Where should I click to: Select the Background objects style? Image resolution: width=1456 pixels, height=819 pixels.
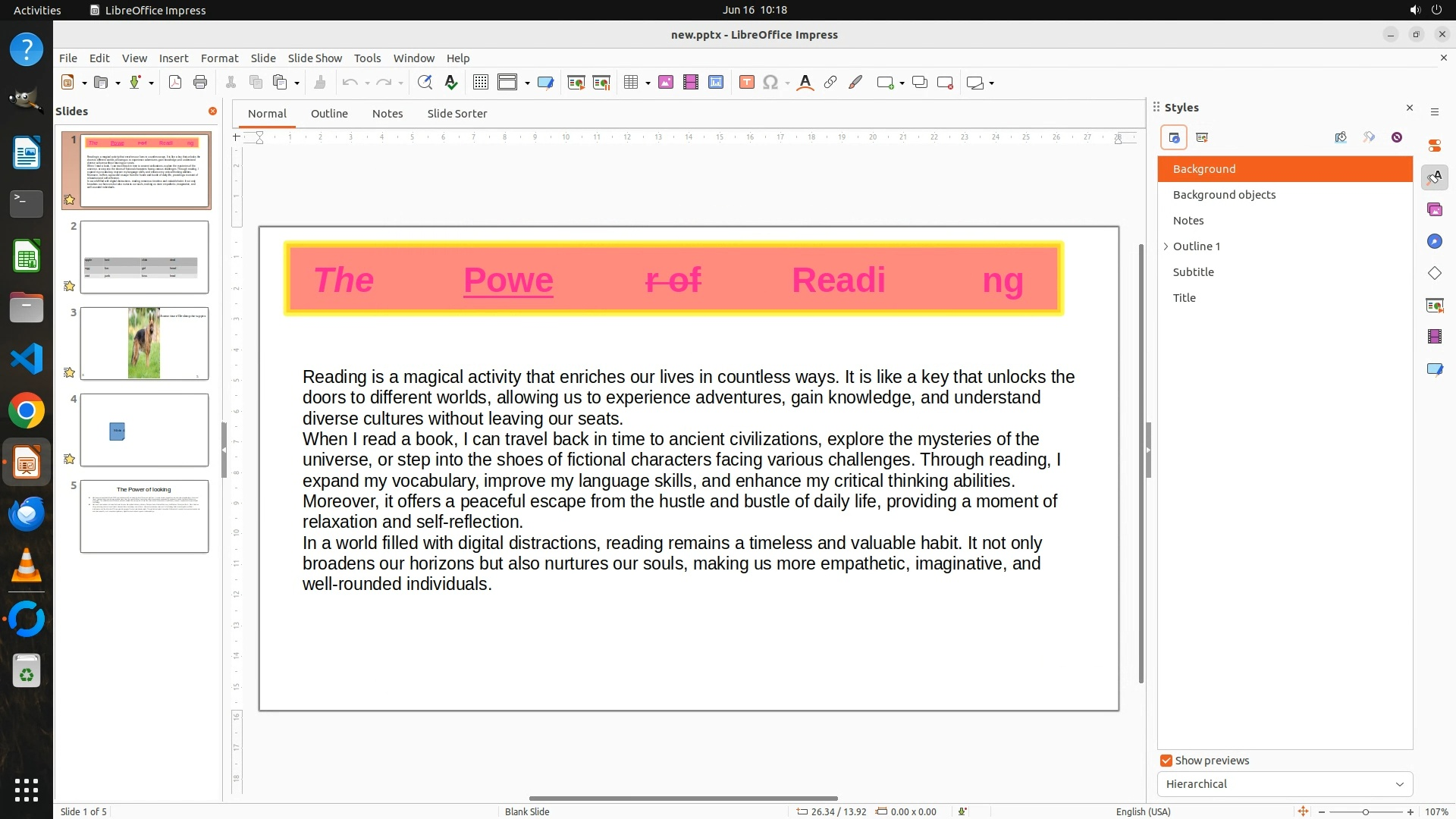1224,195
